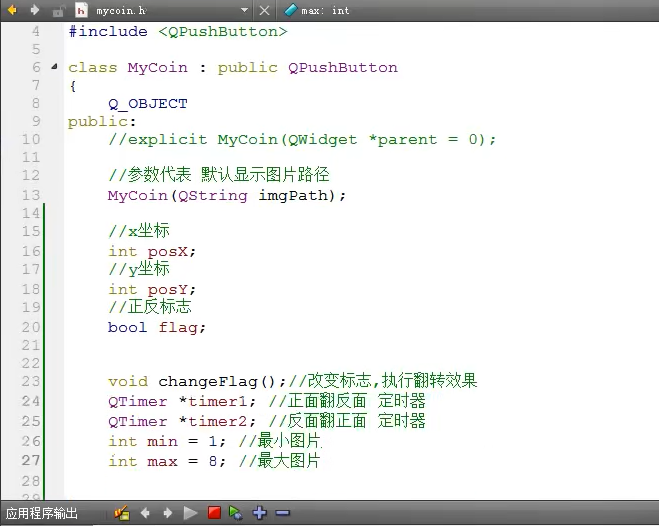Go to previous output item arrow
The width and height of the screenshot is (659, 526).
click(x=145, y=513)
